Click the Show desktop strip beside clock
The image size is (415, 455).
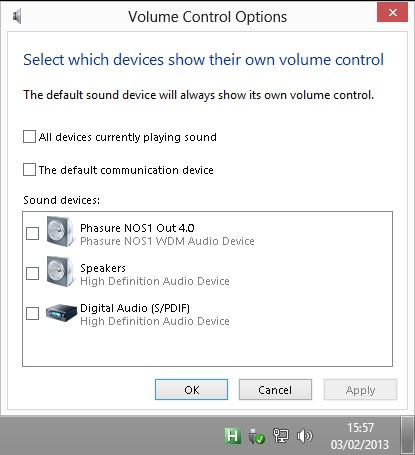tap(407, 435)
